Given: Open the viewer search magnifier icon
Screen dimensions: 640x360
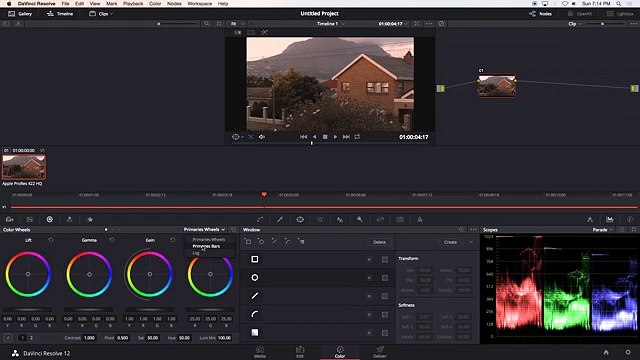Looking at the screenshot, I should [x=207, y=24].
